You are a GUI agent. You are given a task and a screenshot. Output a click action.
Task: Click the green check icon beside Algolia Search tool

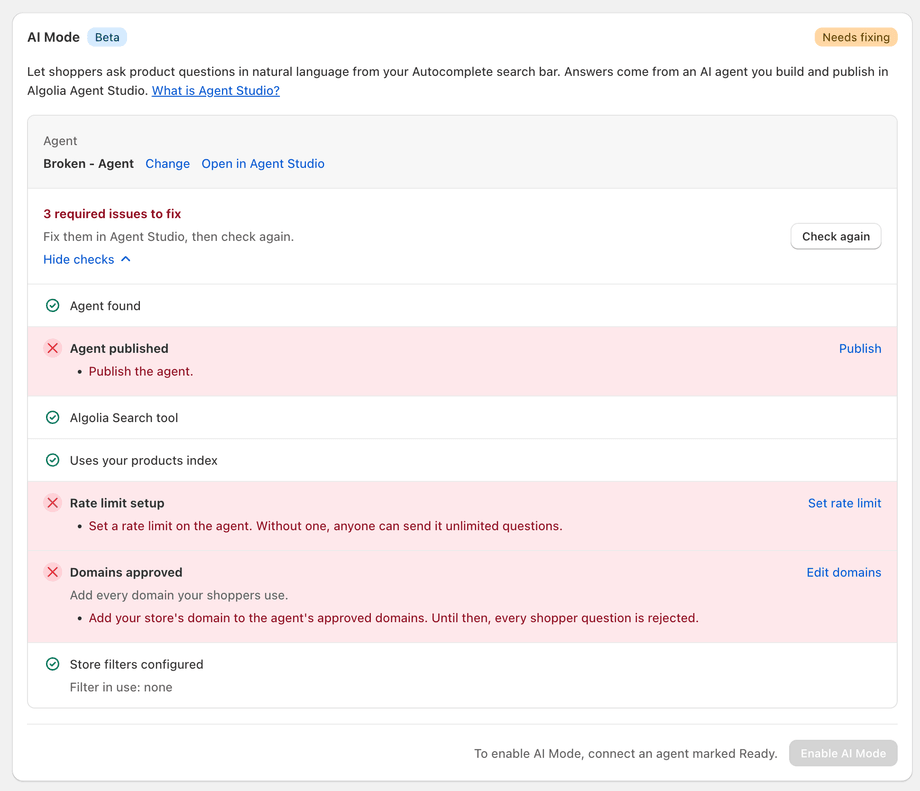point(52,418)
